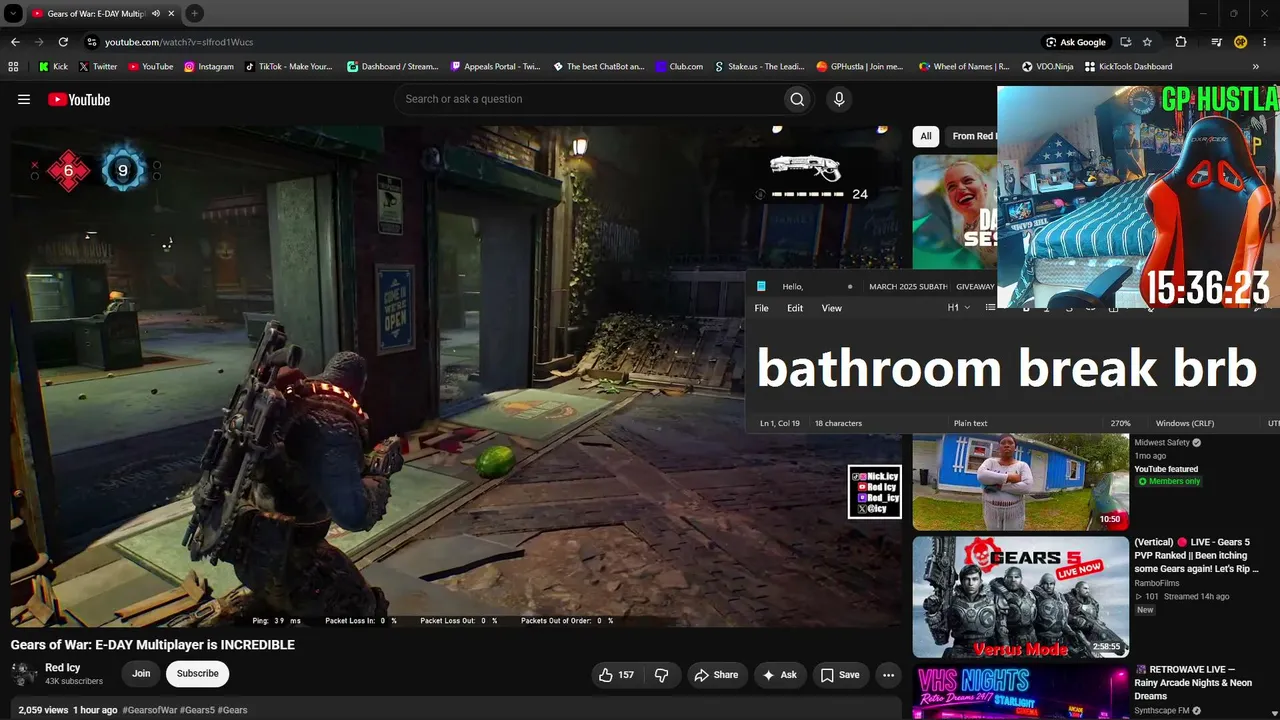Viewport: 1280px width, 720px height.
Task: Open the media controls in Chrome toolbar
Action: pos(1216,42)
